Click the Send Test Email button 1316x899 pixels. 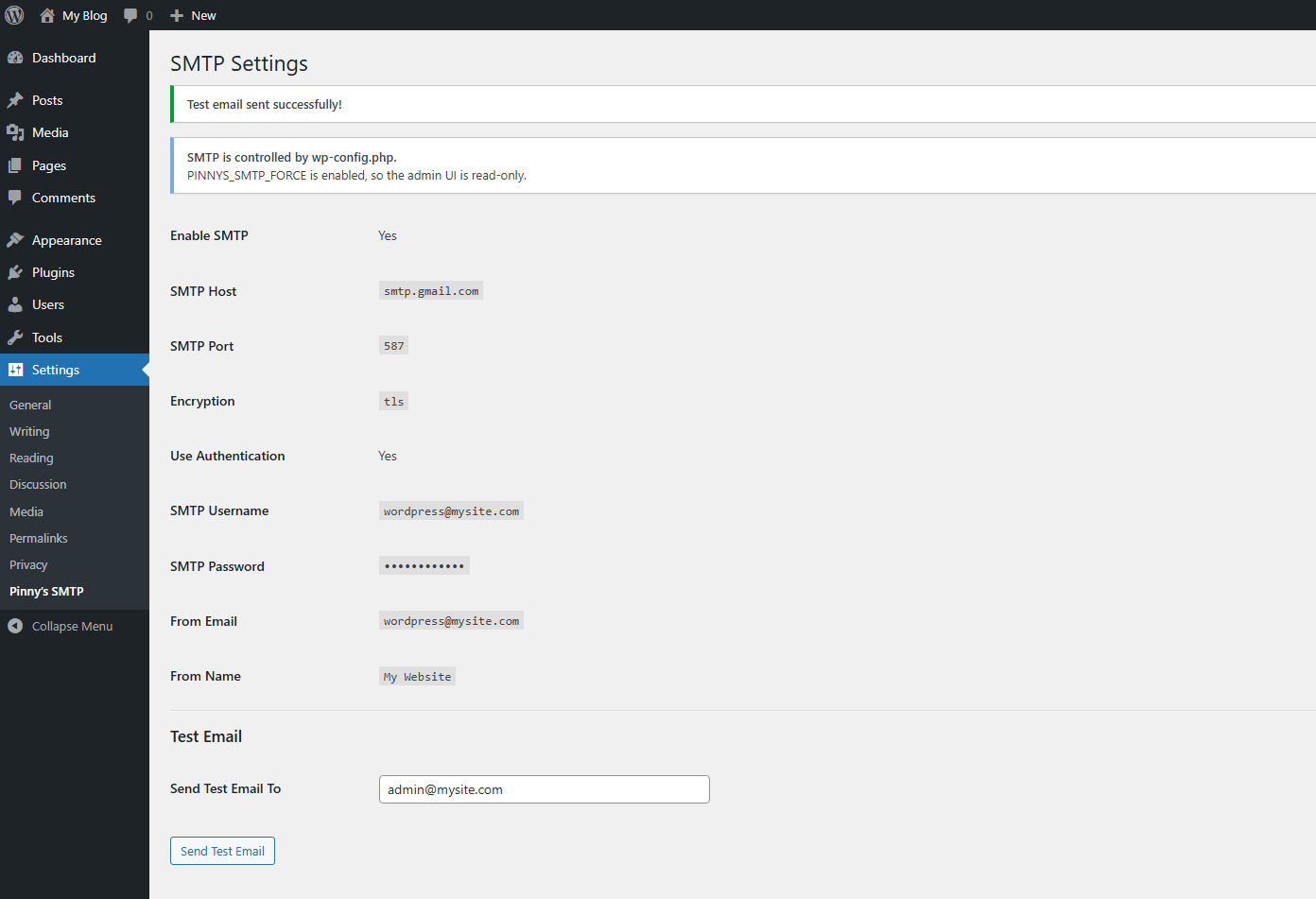click(222, 850)
